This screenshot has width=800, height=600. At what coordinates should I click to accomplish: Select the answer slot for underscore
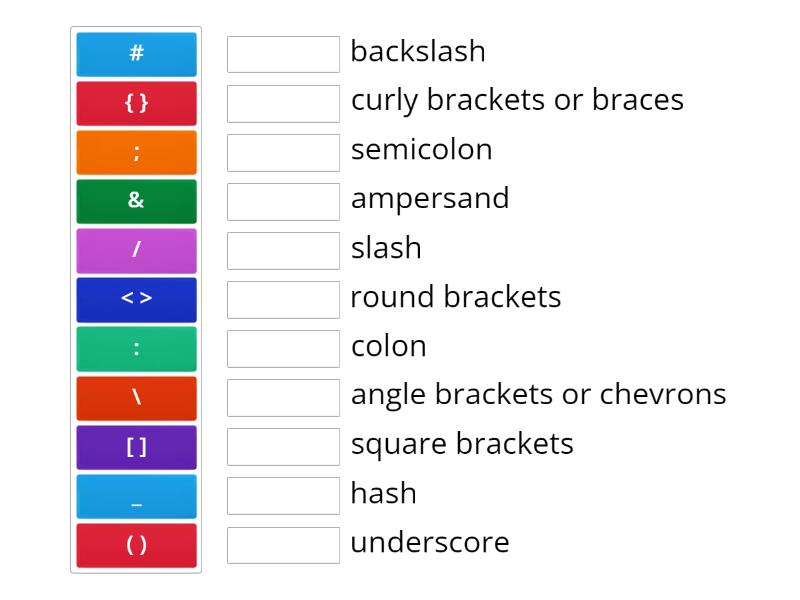point(283,545)
